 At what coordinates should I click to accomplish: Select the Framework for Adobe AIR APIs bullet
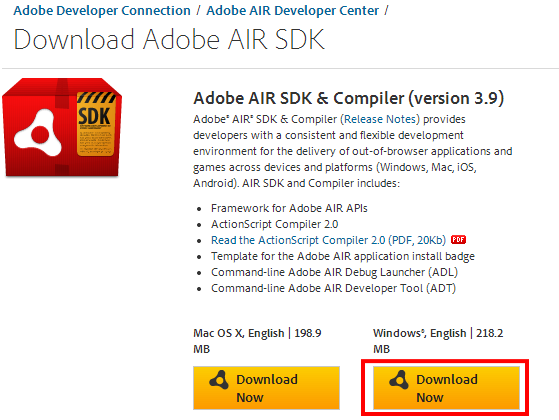(289, 208)
